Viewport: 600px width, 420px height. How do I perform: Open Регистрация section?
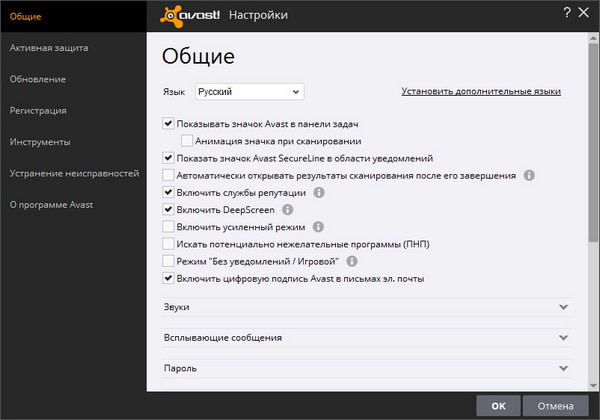tap(38, 111)
